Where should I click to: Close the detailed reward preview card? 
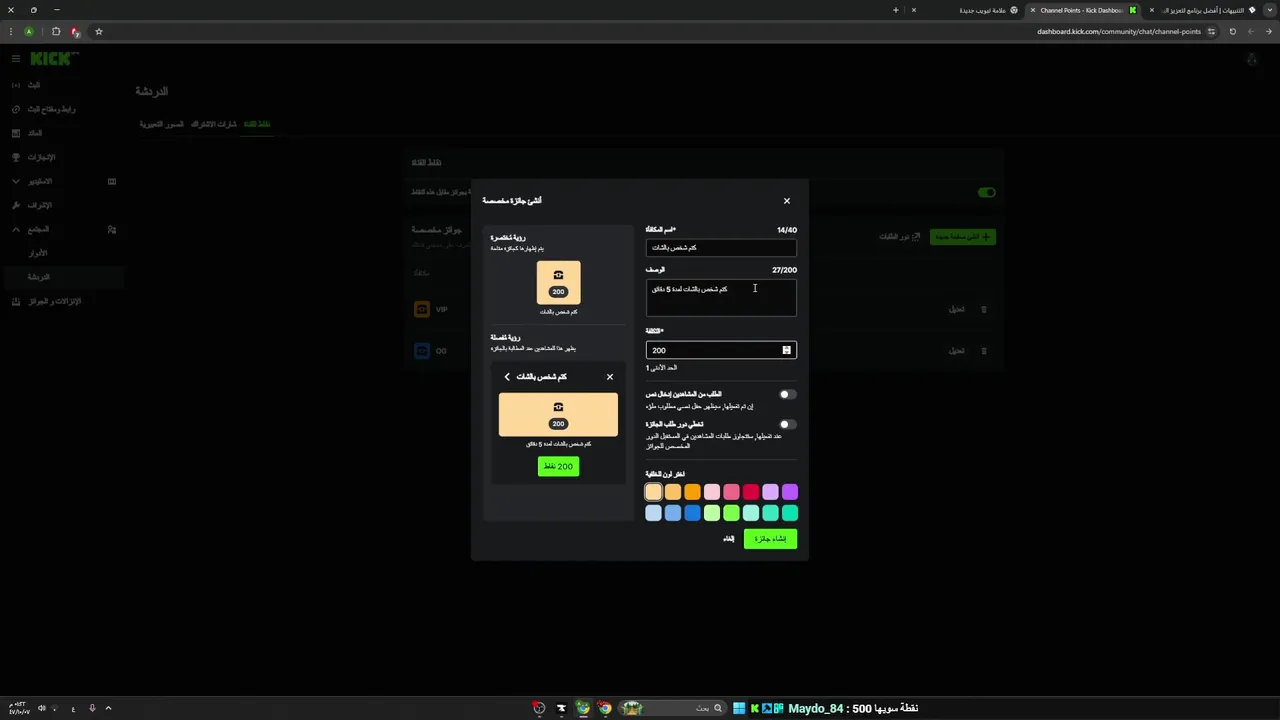610,377
